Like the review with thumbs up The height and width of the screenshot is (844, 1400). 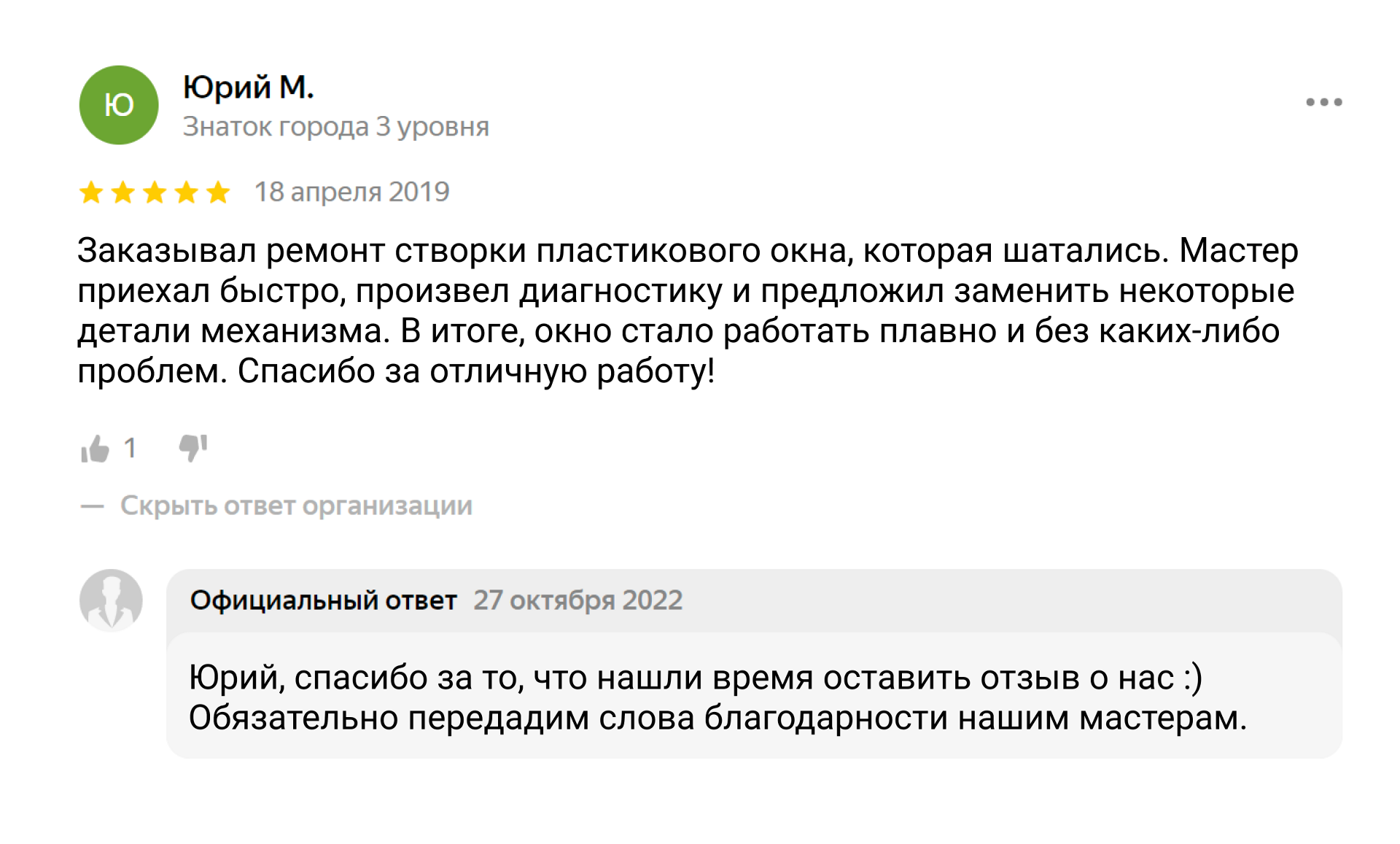[x=95, y=448]
